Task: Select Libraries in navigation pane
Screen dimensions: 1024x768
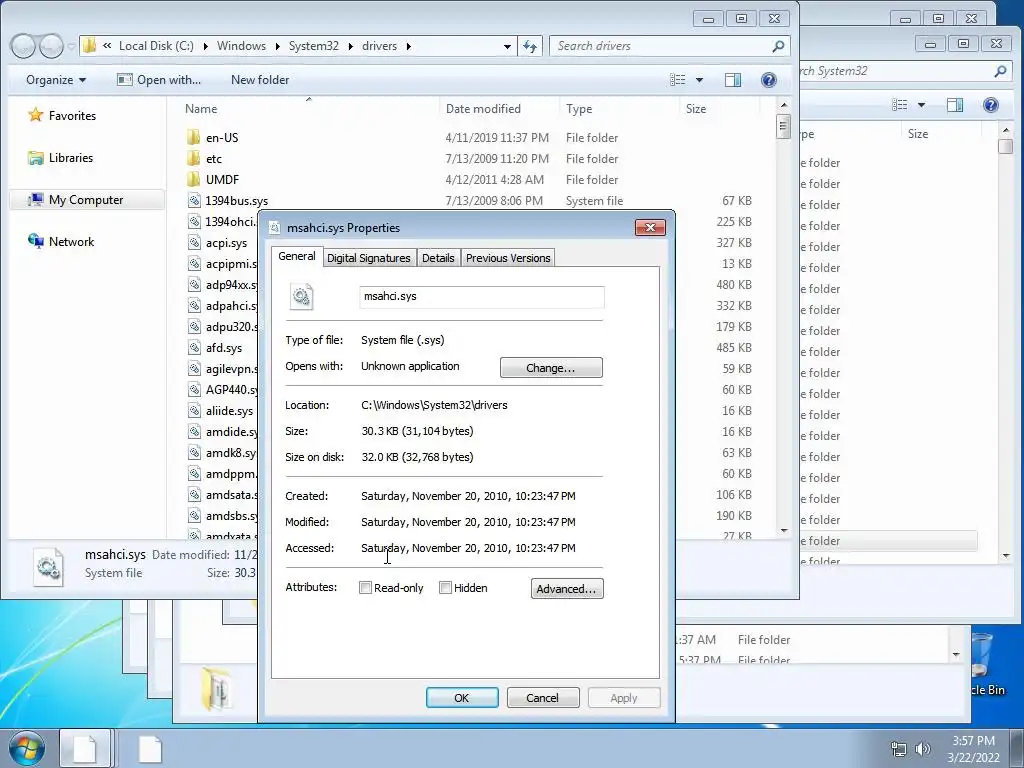Action: [71, 157]
